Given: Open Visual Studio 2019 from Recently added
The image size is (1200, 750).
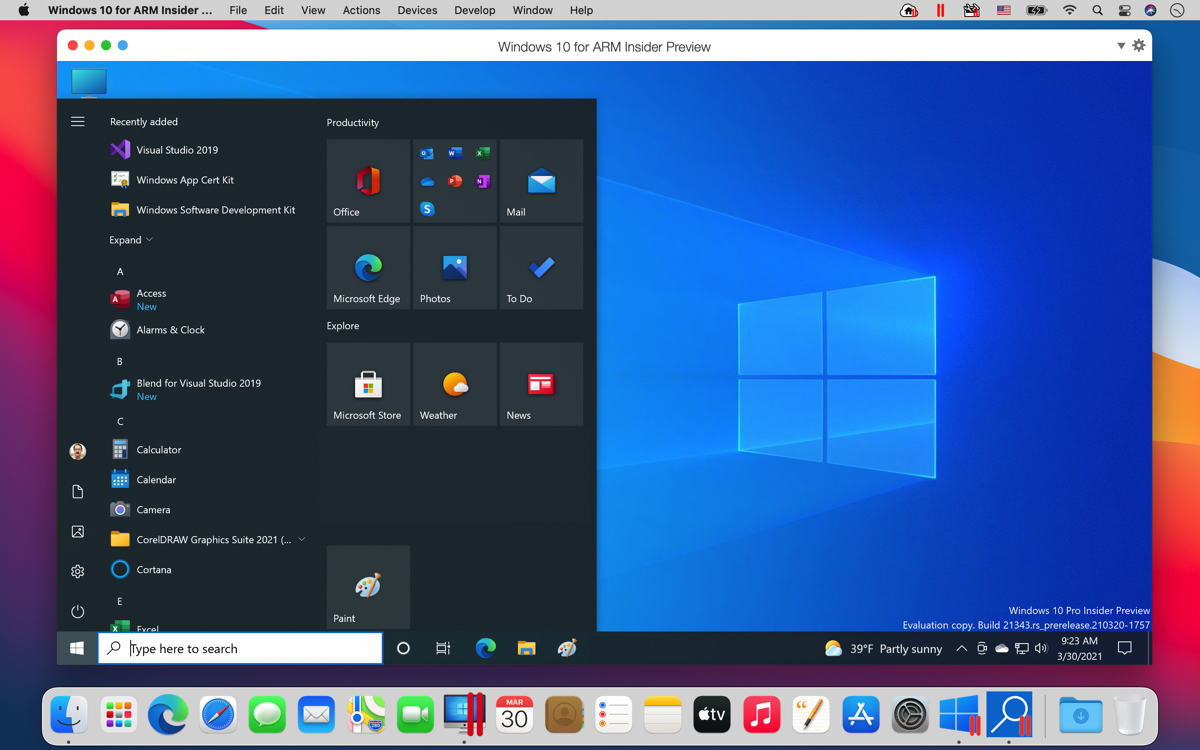Looking at the screenshot, I should tap(177, 150).
